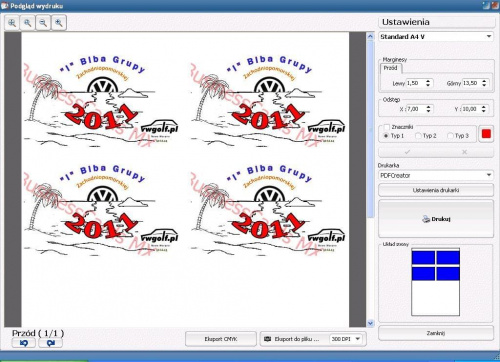The width and height of the screenshot is (500, 362).
Task: Click the confirm checkmark icon button
Action: (407, 152)
